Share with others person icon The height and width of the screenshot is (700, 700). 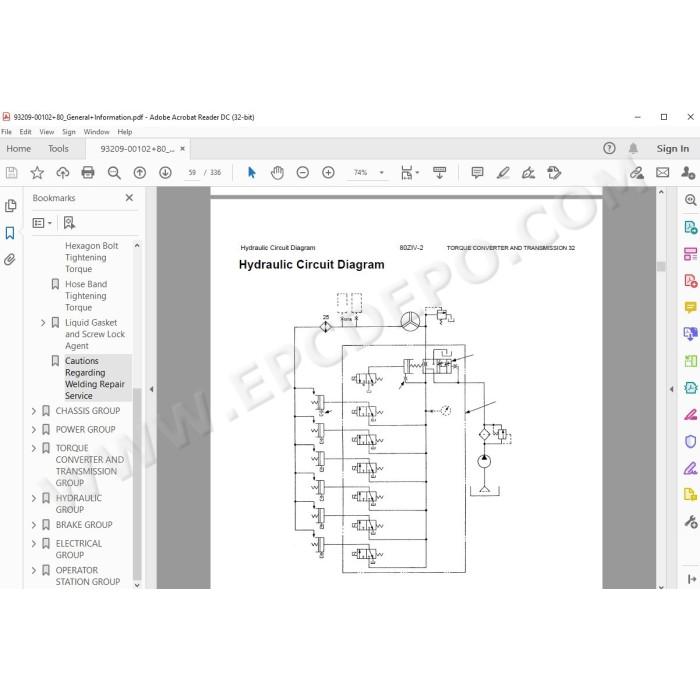[688, 173]
